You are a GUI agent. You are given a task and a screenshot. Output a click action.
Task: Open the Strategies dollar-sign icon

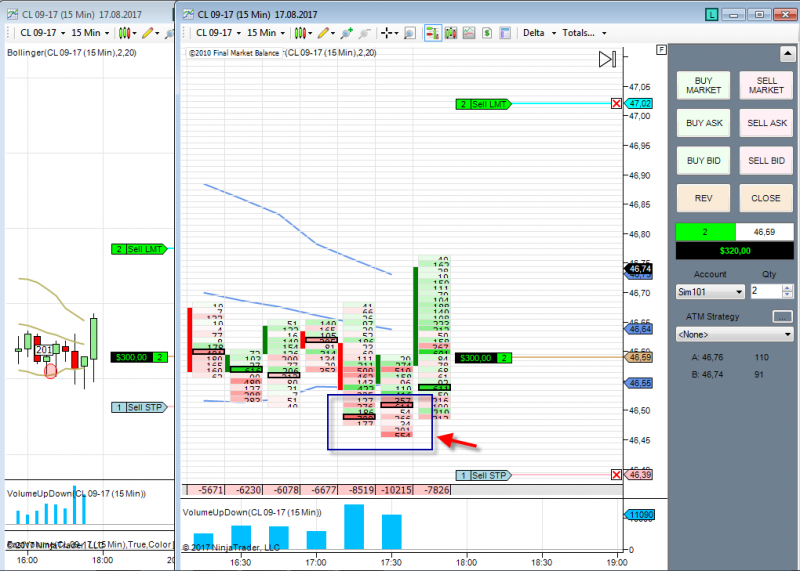coord(487,33)
